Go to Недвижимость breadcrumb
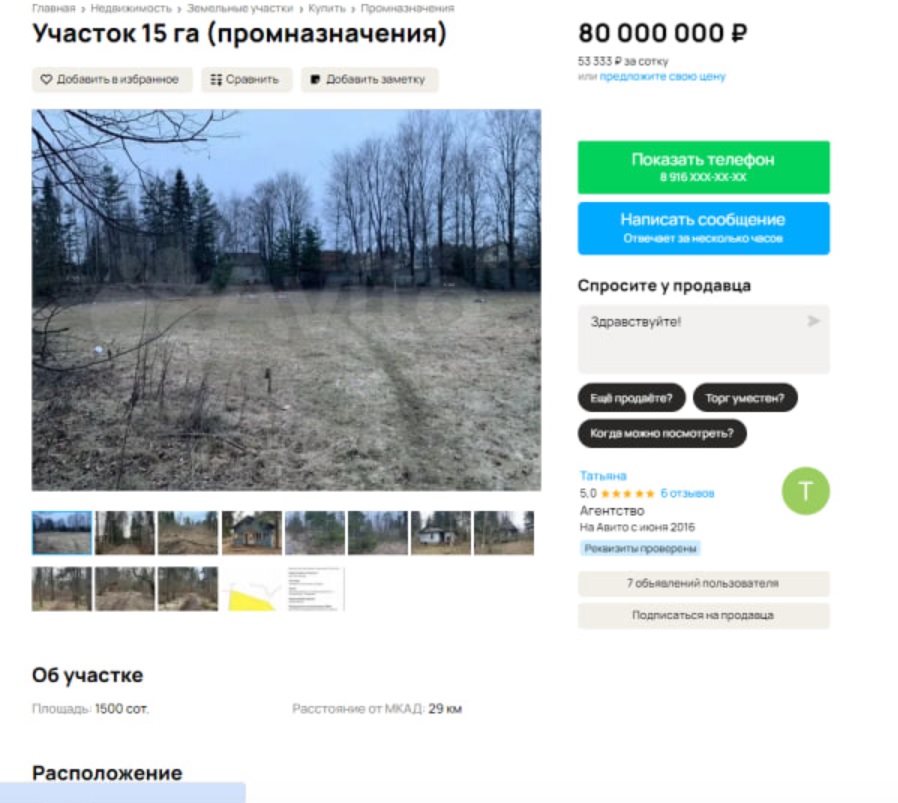898x803 pixels. pyautogui.click(x=131, y=9)
